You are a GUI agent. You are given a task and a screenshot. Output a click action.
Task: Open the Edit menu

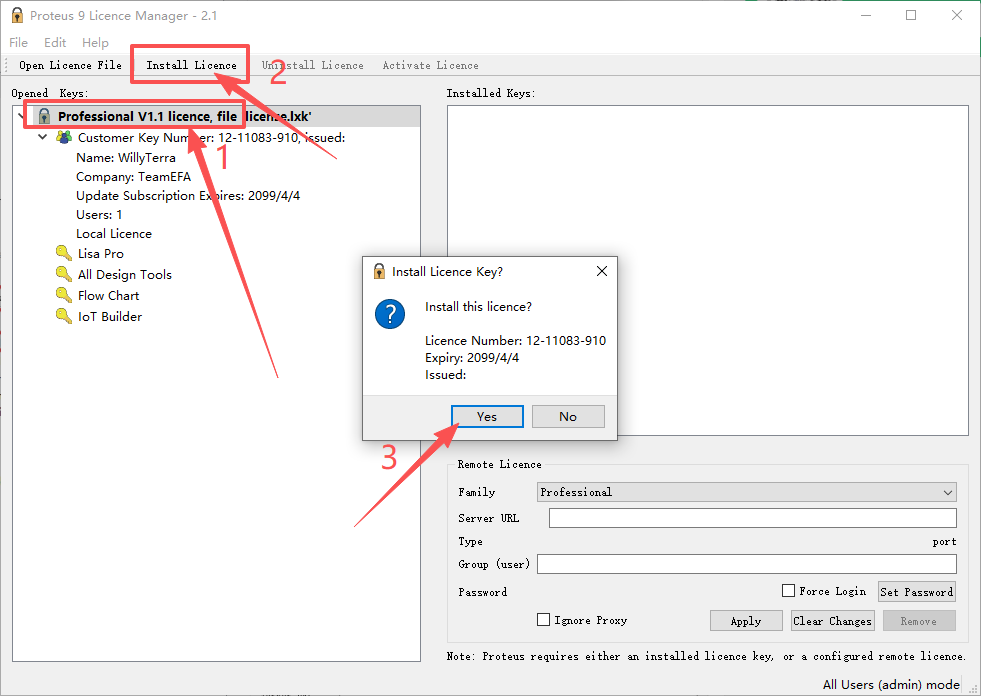[55, 43]
